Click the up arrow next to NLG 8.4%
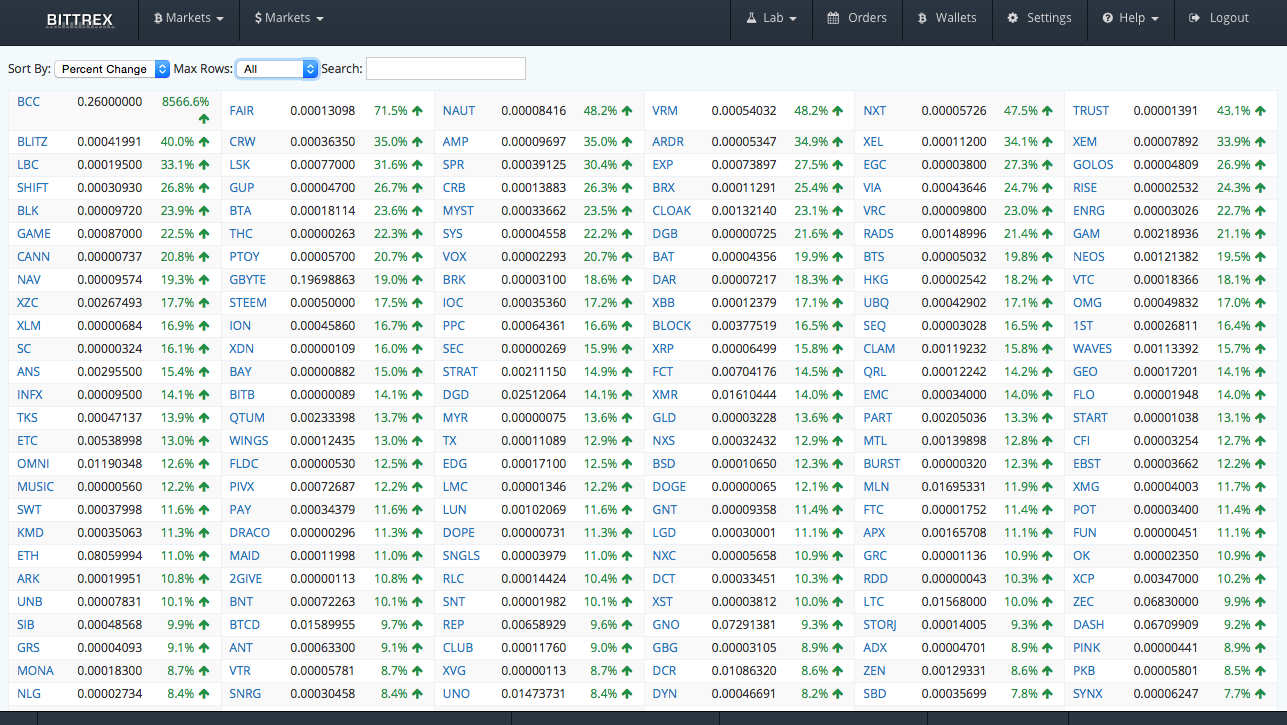1287x725 pixels. click(x=204, y=694)
